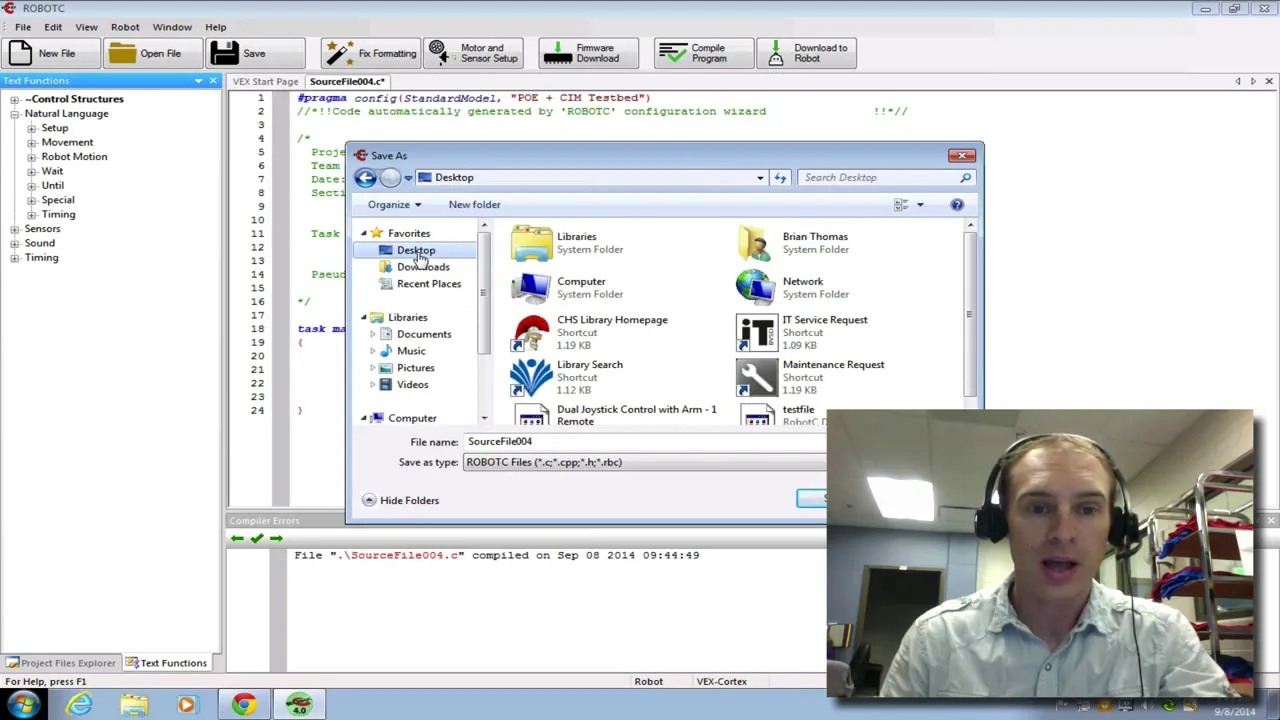Select Downloads under Favorites
1280x720 pixels.
click(x=423, y=267)
